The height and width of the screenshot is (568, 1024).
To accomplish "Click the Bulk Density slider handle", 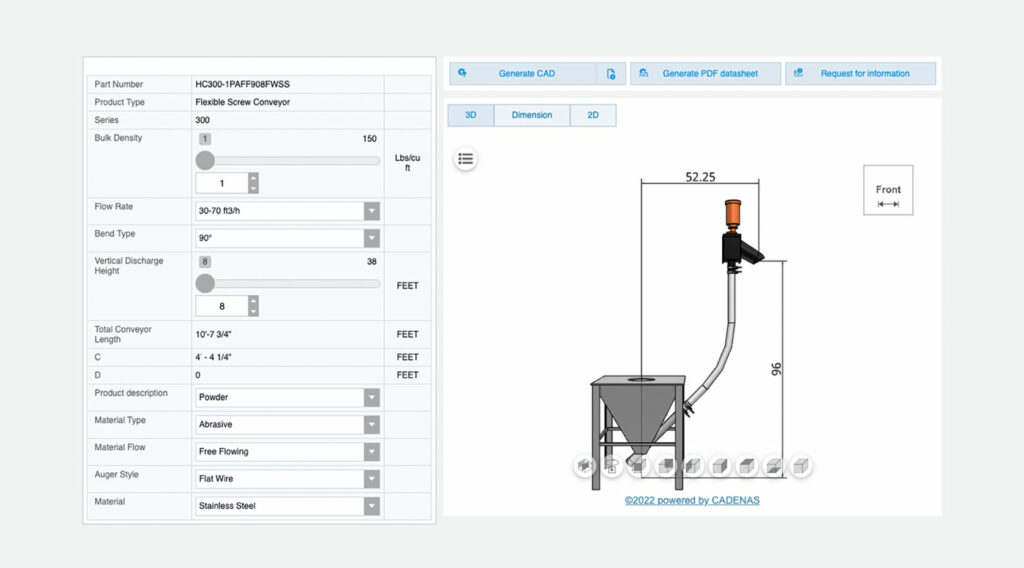I will (x=205, y=161).
